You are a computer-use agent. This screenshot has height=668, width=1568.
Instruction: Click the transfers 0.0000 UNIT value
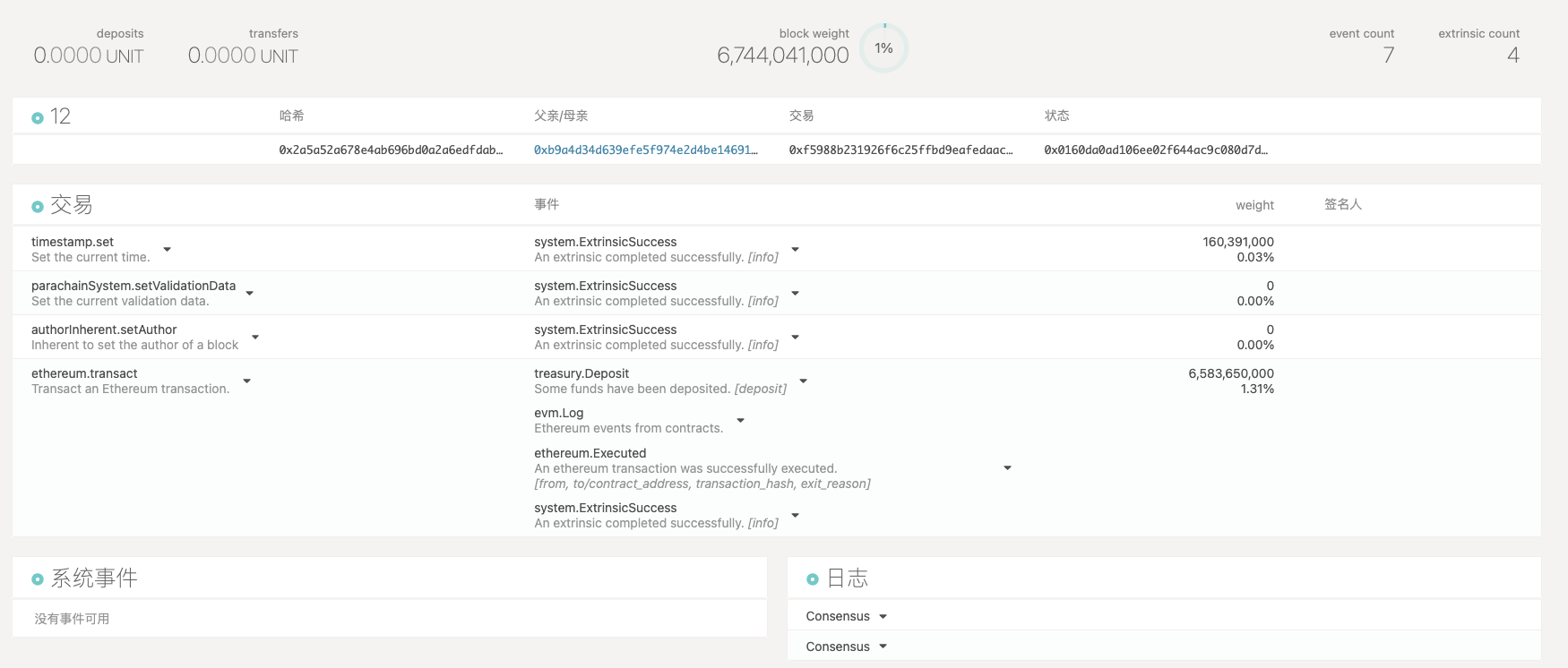[x=243, y=56]
